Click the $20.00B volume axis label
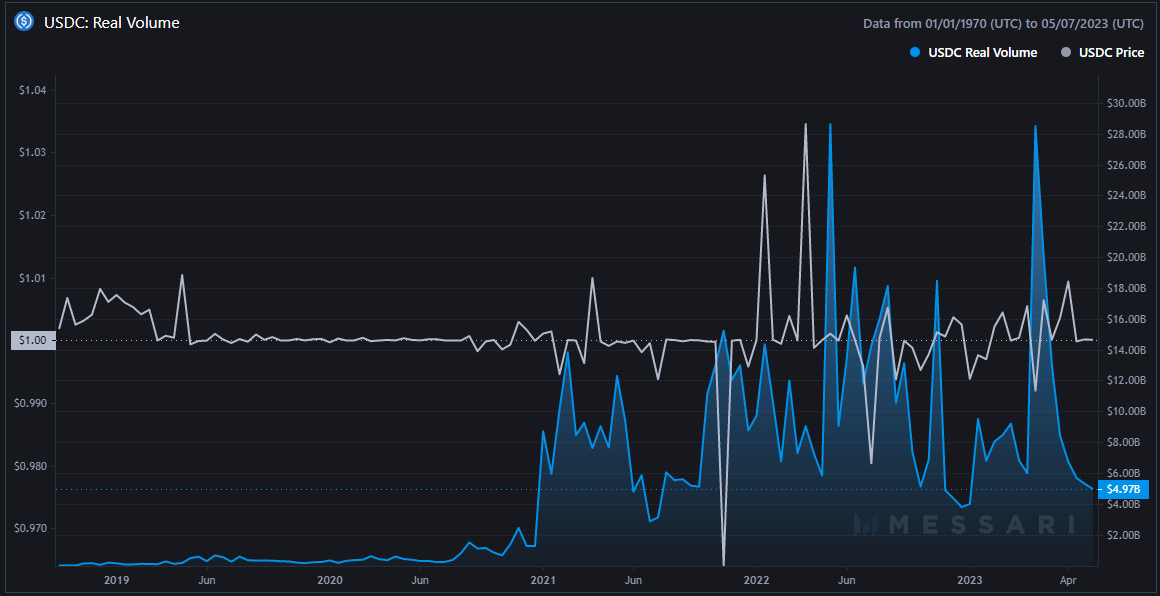The image size is (1160, 596). [x=1125, y=257]
